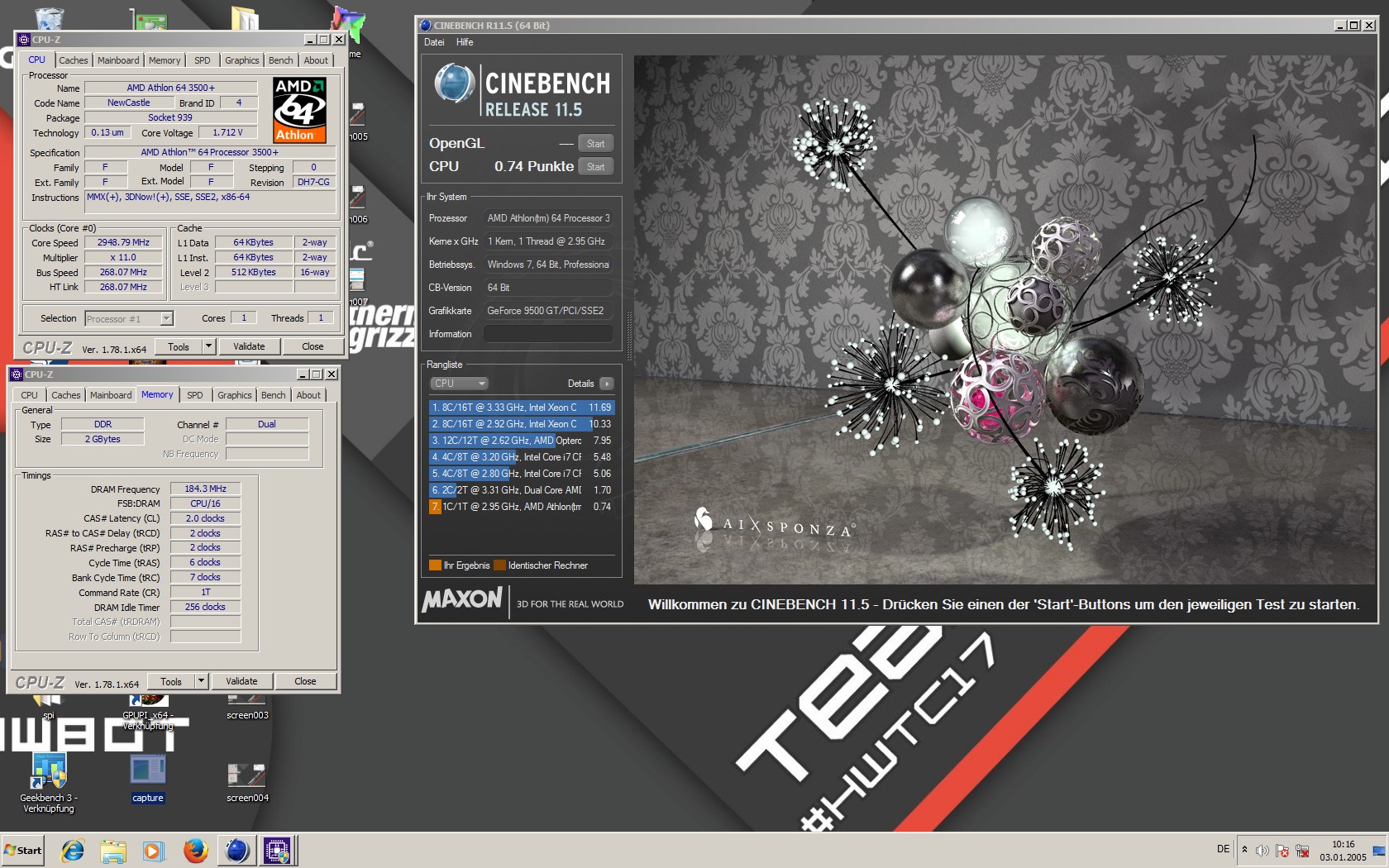This screenshot has width=1389, height=868.
Task: Click the Information field in Cinebench
Action: pyautogui.click(x=548, y=334)
